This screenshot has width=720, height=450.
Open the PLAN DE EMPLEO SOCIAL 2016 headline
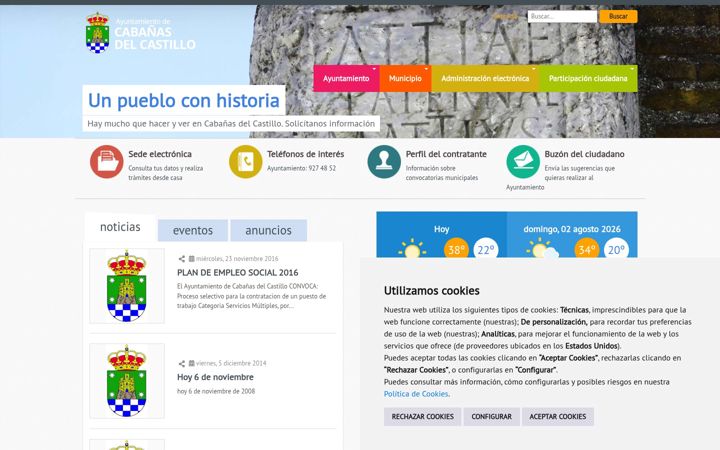238,272
